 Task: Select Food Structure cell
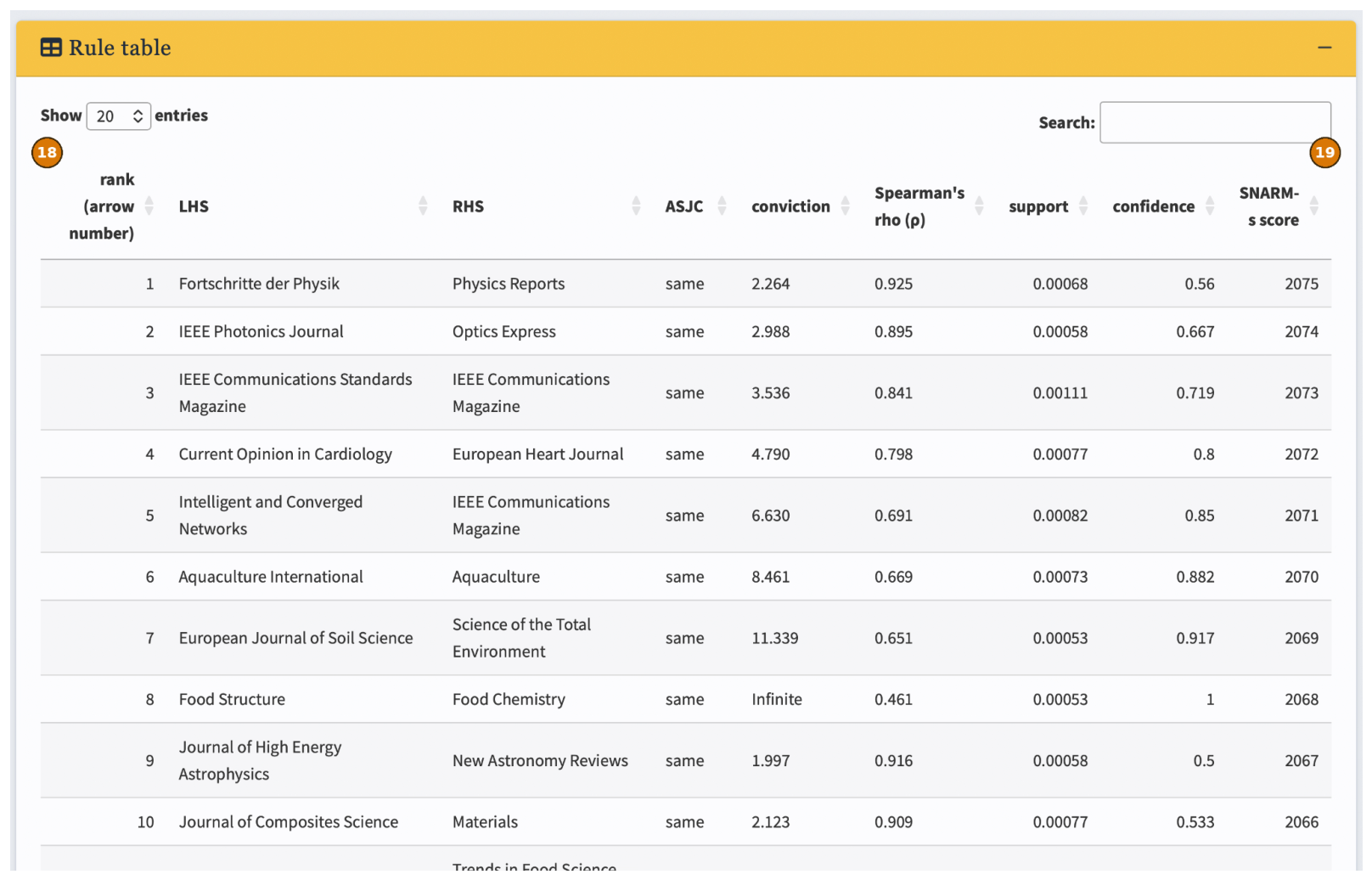pos(232,699)
